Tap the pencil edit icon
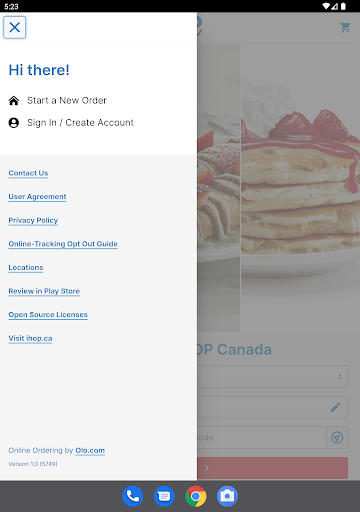360x512 pixels. [336, 407]
